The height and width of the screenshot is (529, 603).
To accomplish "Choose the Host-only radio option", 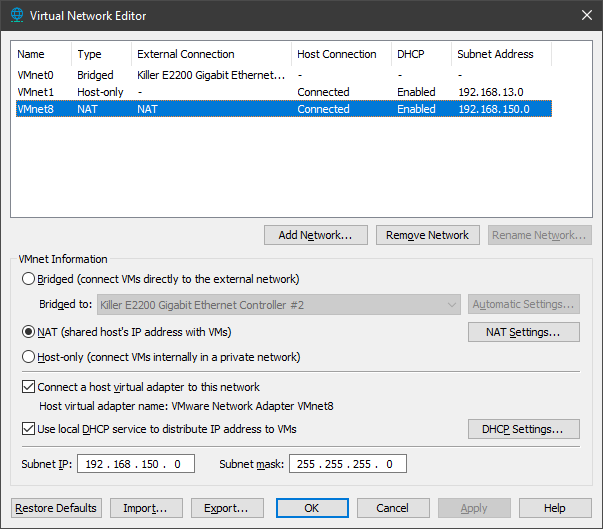I will (28, 357).
